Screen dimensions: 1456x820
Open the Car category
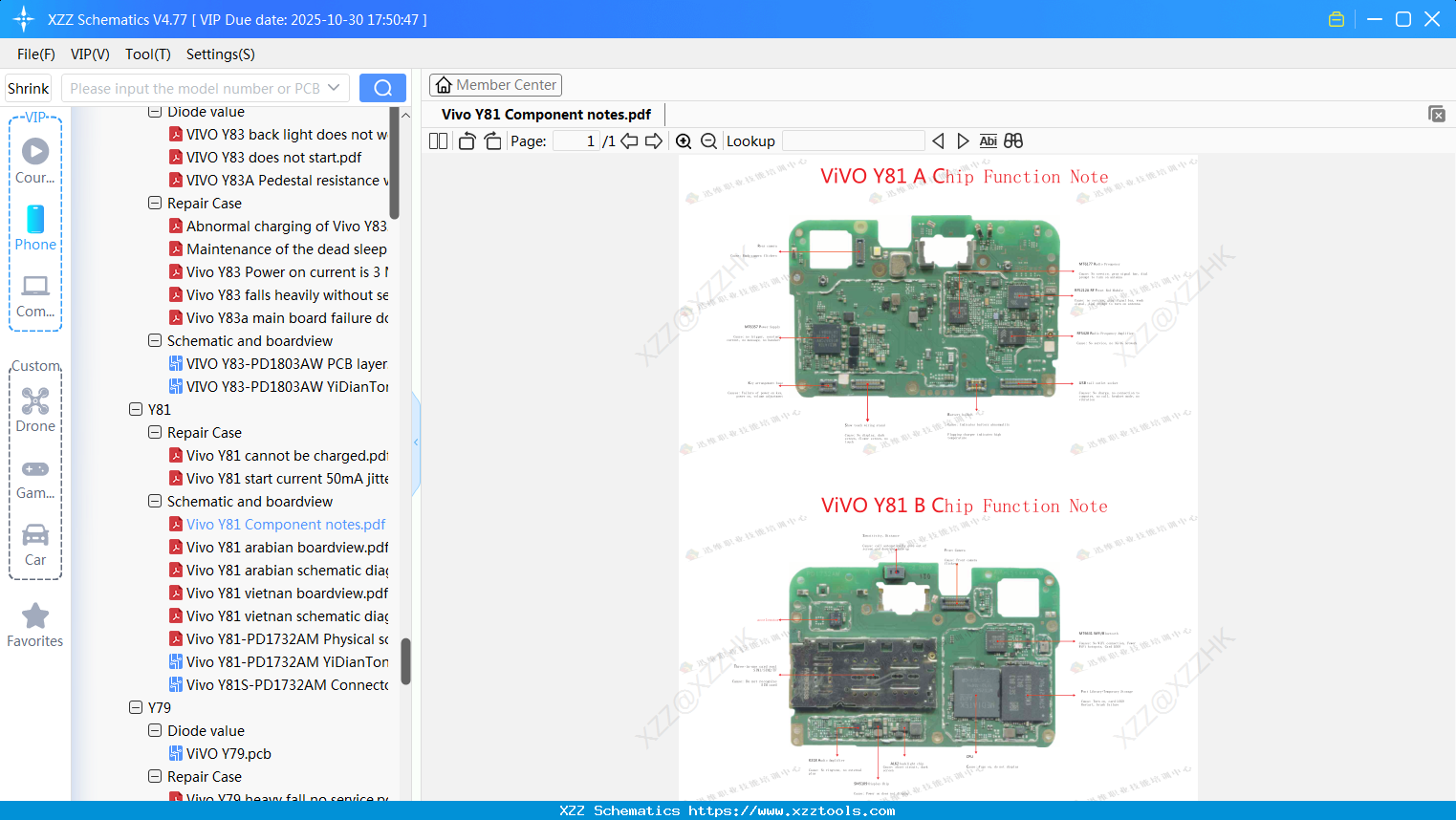[x=35, y=545]
